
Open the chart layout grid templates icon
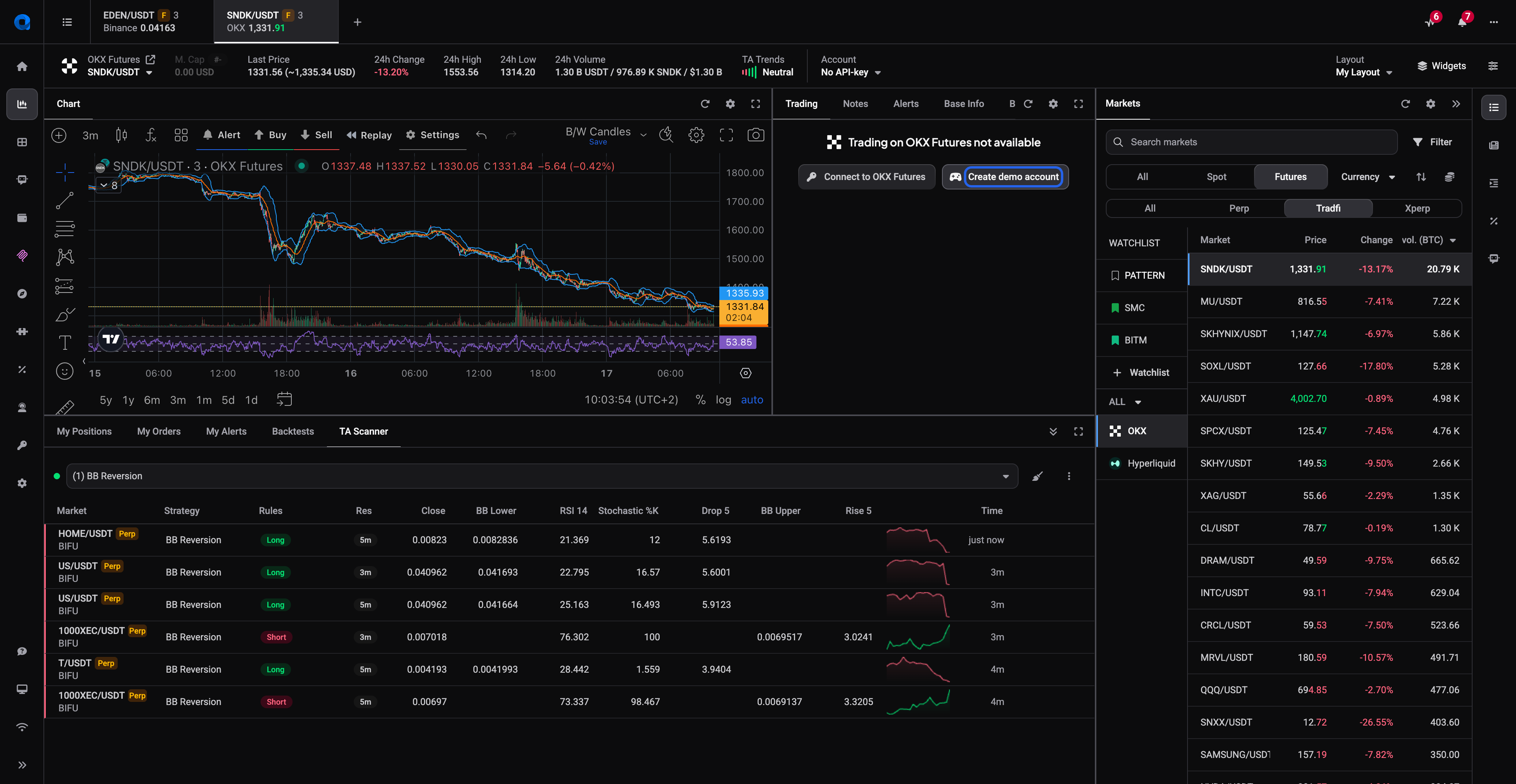point(181,135)
